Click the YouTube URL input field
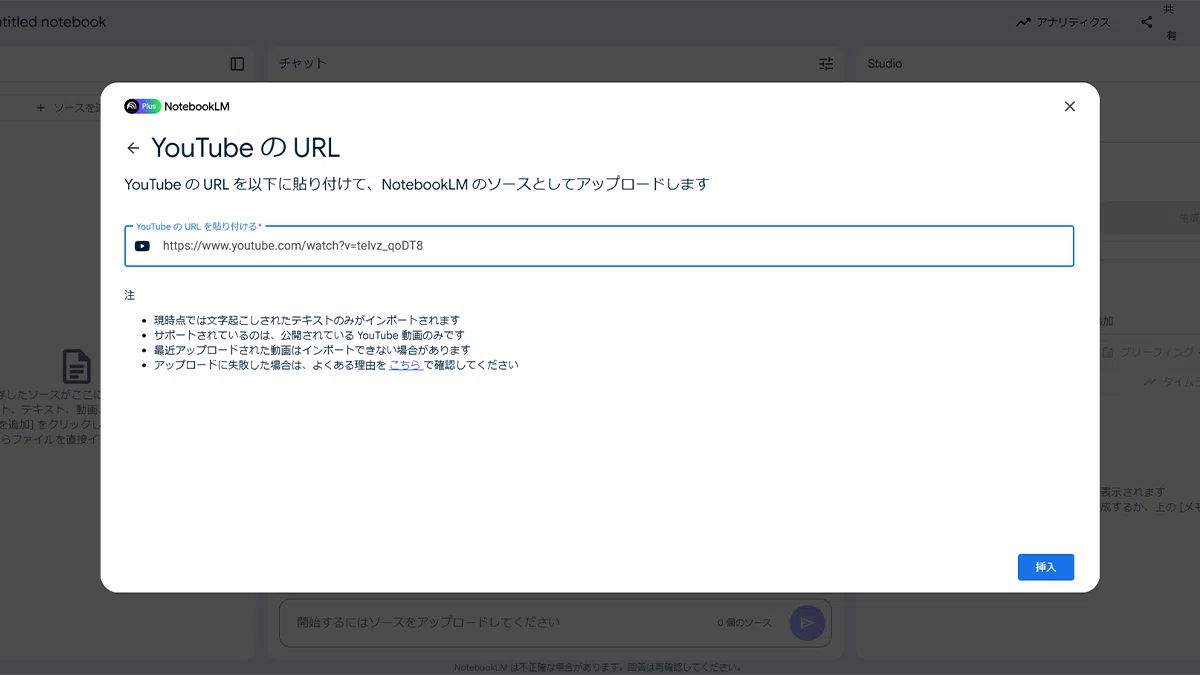 pos(599,246)
